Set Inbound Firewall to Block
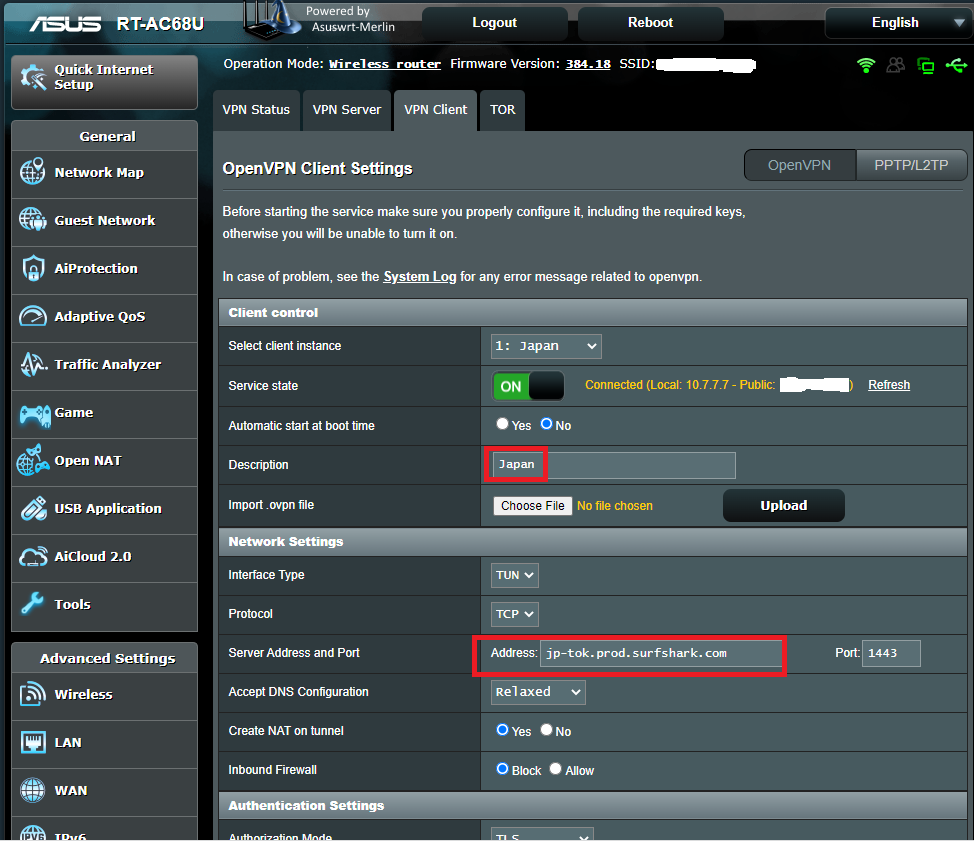 [x=503, y=769]
